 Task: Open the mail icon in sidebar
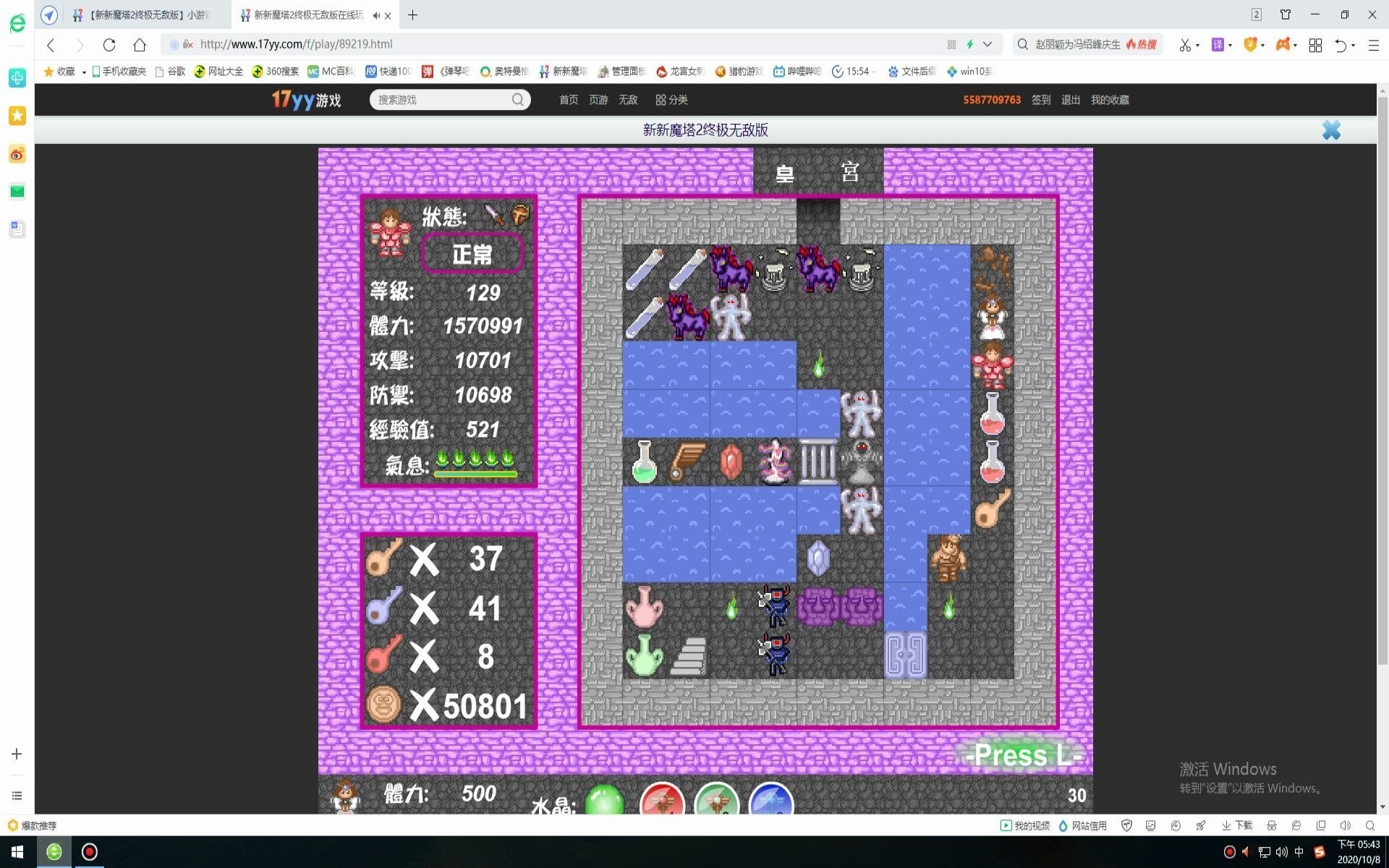[x=17, y=192]
